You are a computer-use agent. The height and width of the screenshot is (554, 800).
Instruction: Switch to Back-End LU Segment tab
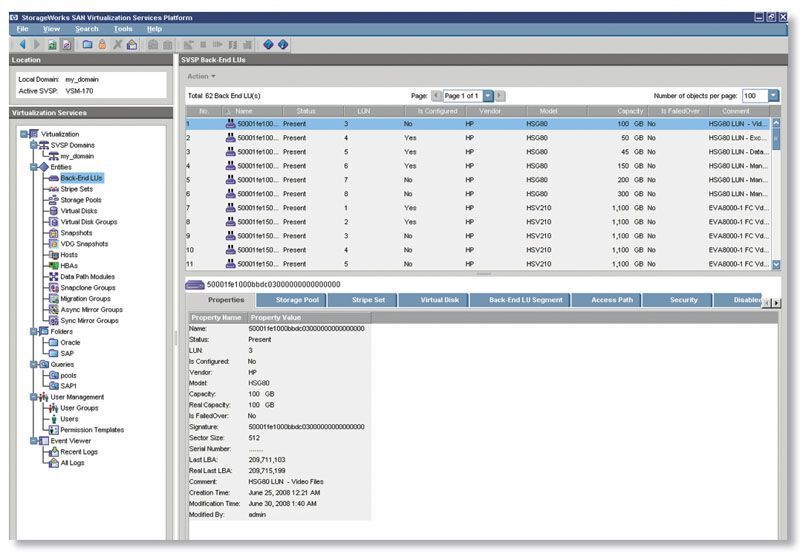pos(520,300)
